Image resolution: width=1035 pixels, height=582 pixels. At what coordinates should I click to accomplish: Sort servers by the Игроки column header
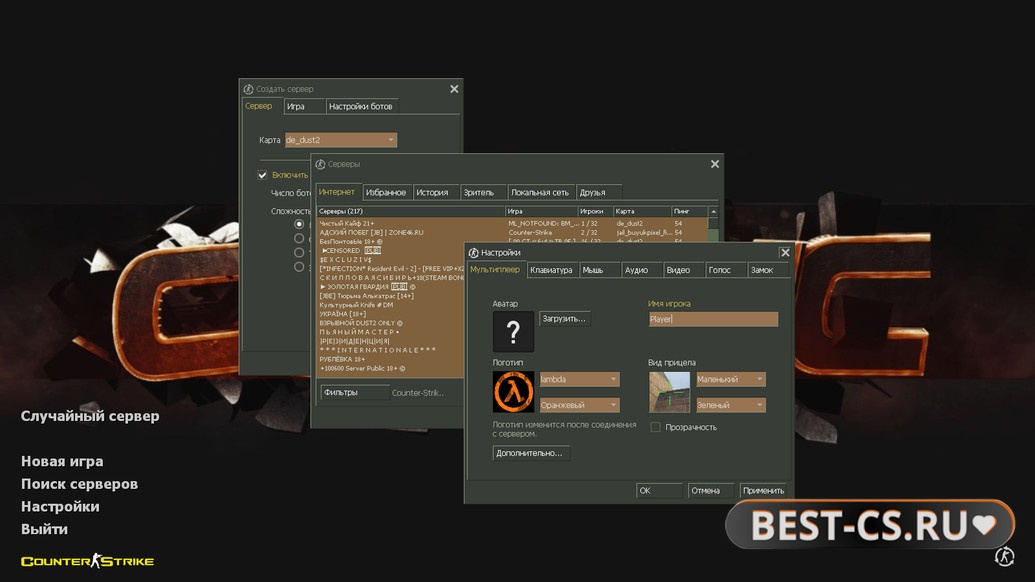click(x=595, y=211)
